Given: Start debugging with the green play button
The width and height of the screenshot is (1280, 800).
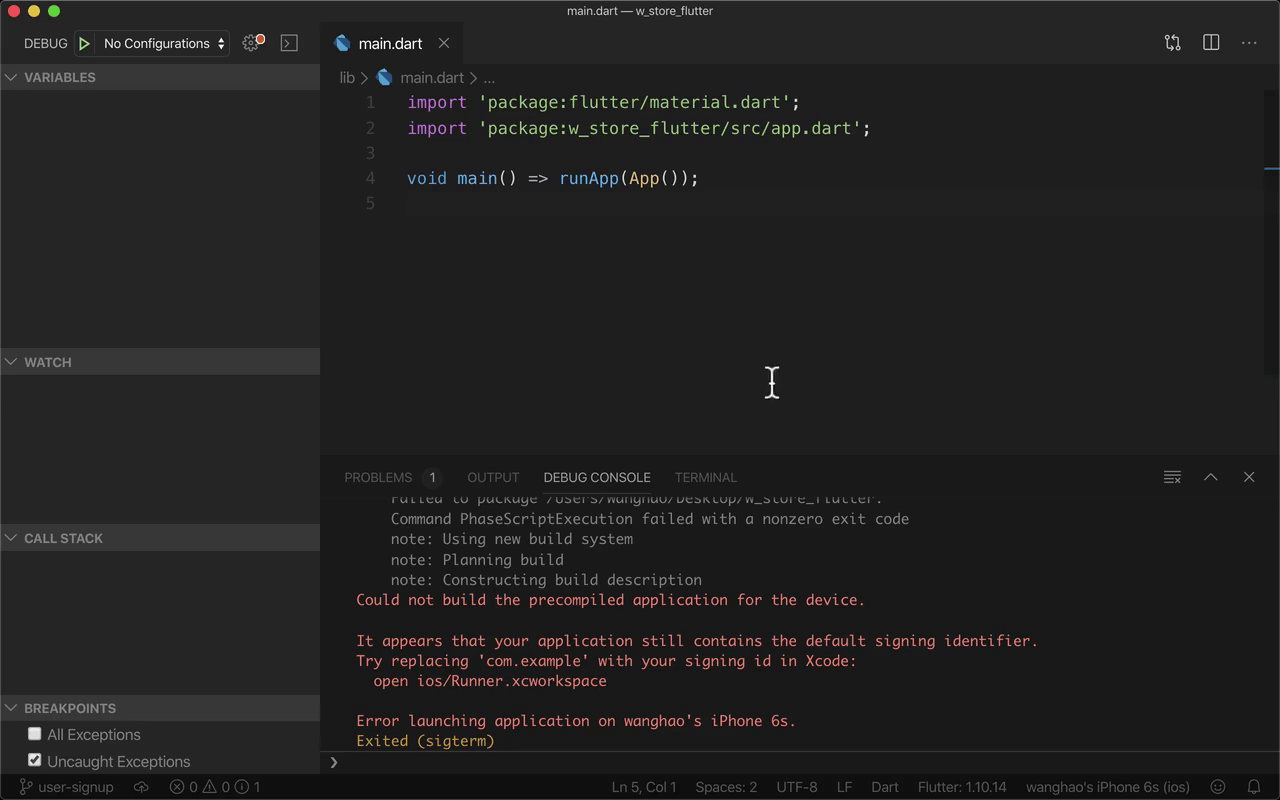Looking at the screenshot, I should (x=85, y=43).
